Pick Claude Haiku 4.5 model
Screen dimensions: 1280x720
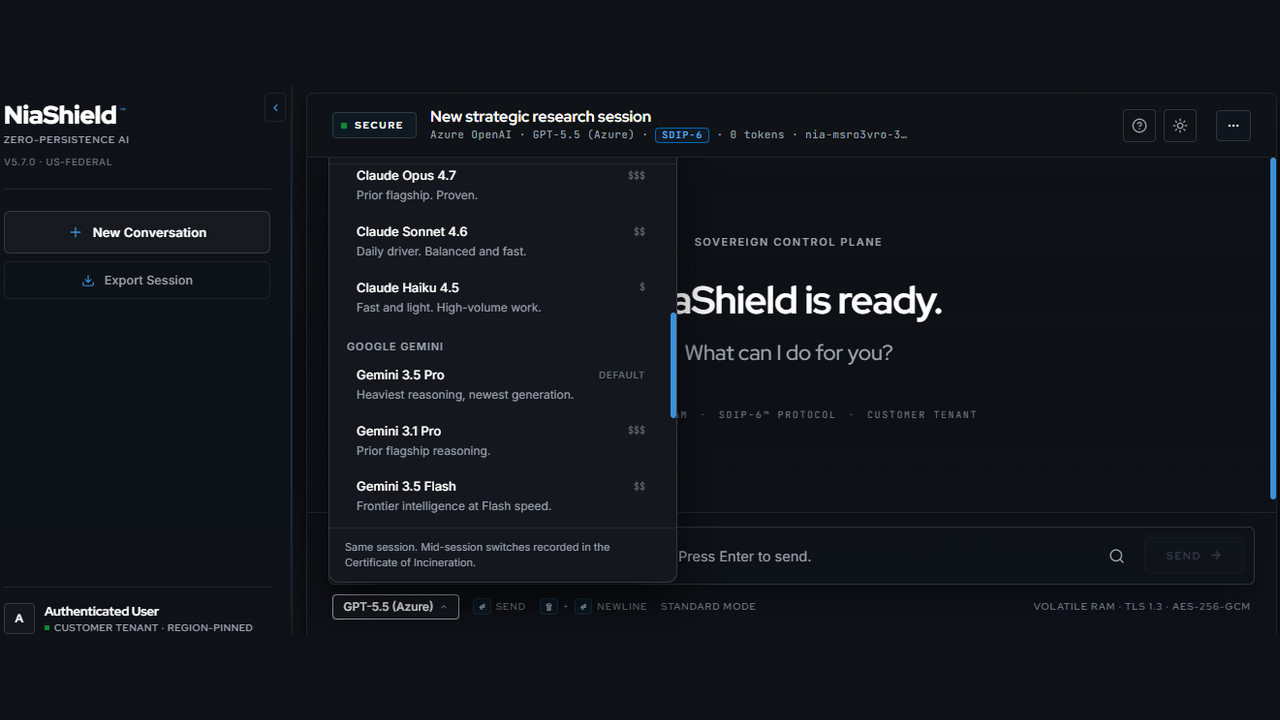coord(502,297)
